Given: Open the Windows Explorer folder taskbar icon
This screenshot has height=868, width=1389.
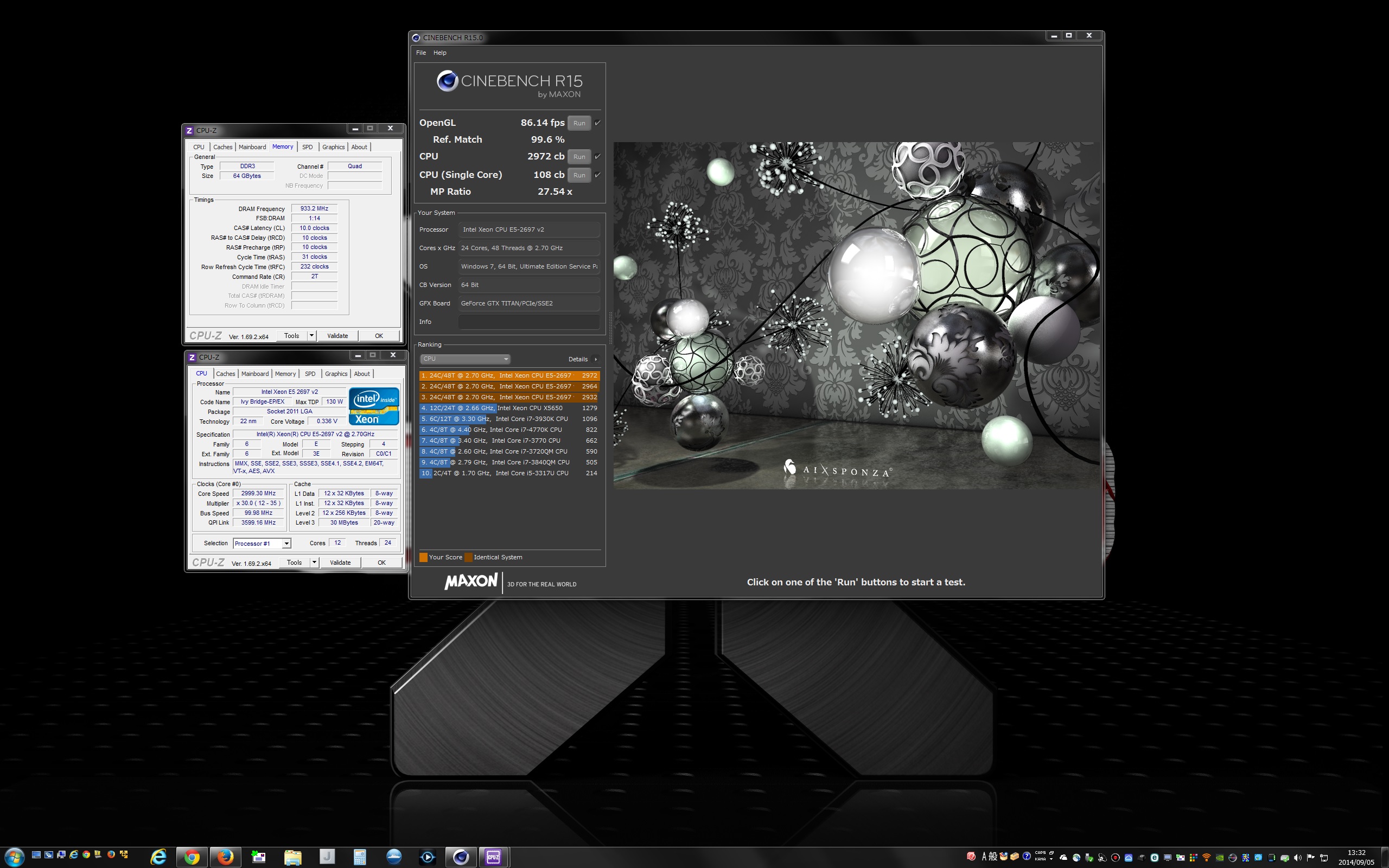Looking at the screenshot, I should [x=292, y=858].
